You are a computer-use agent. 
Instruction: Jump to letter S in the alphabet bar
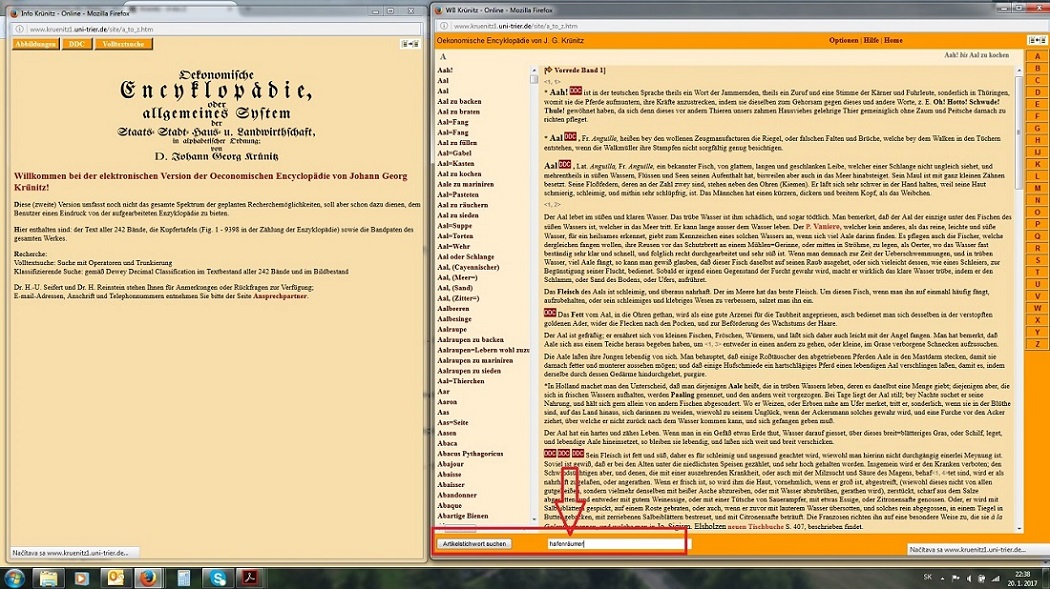[x=1037, y=260]
